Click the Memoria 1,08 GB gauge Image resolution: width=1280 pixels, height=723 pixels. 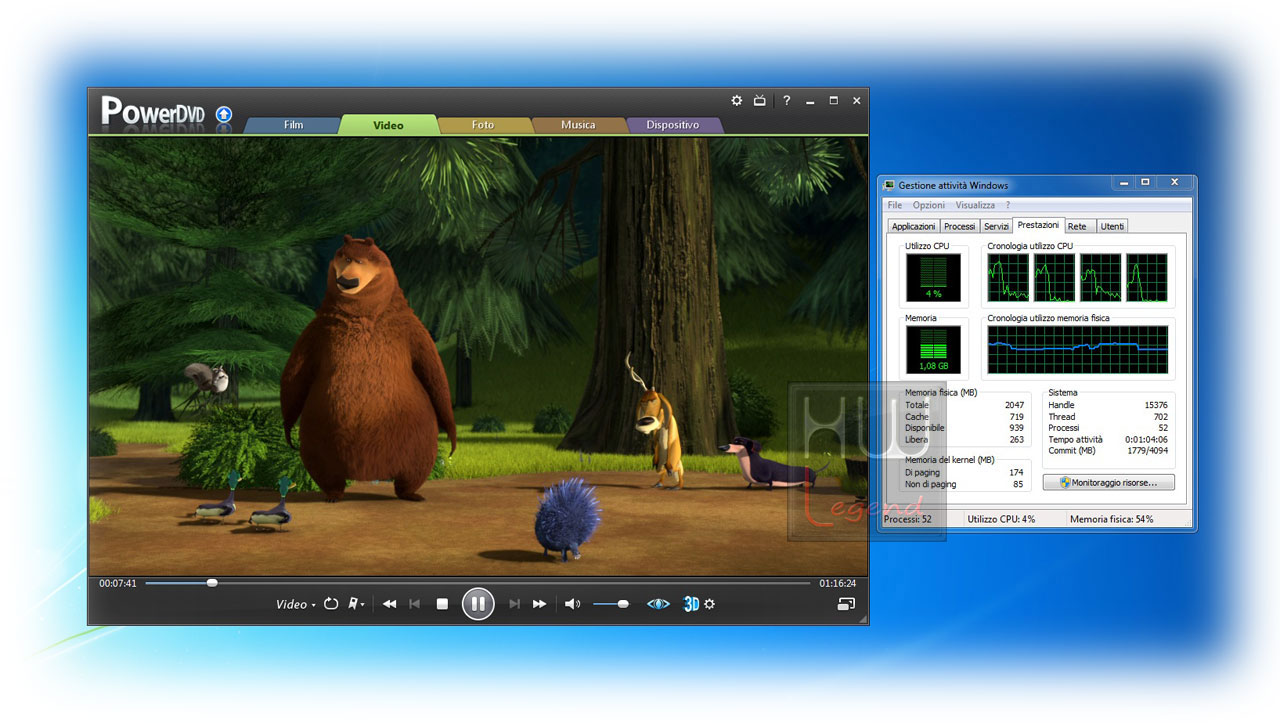tap(933, 350)
